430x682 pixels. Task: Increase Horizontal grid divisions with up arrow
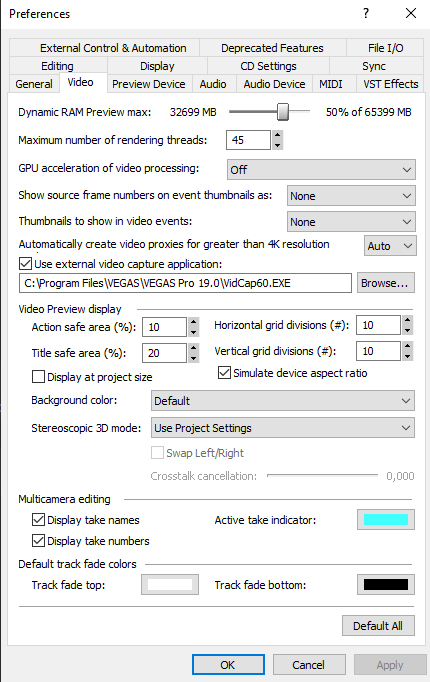407,321
